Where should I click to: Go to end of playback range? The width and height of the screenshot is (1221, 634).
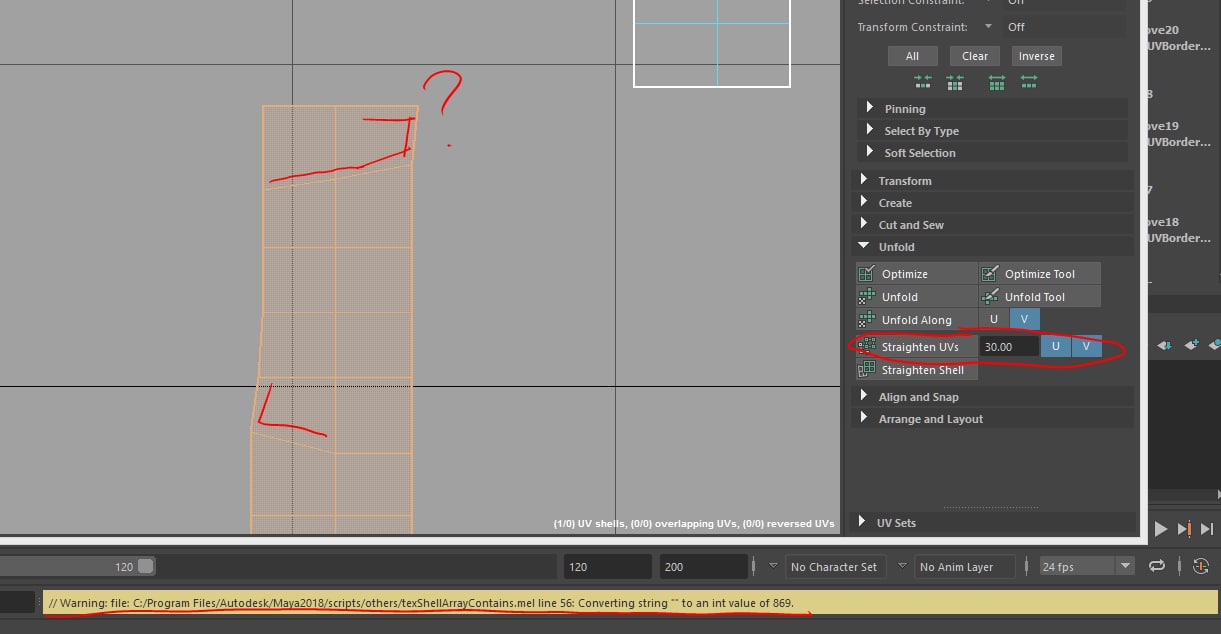(1208, 529)
